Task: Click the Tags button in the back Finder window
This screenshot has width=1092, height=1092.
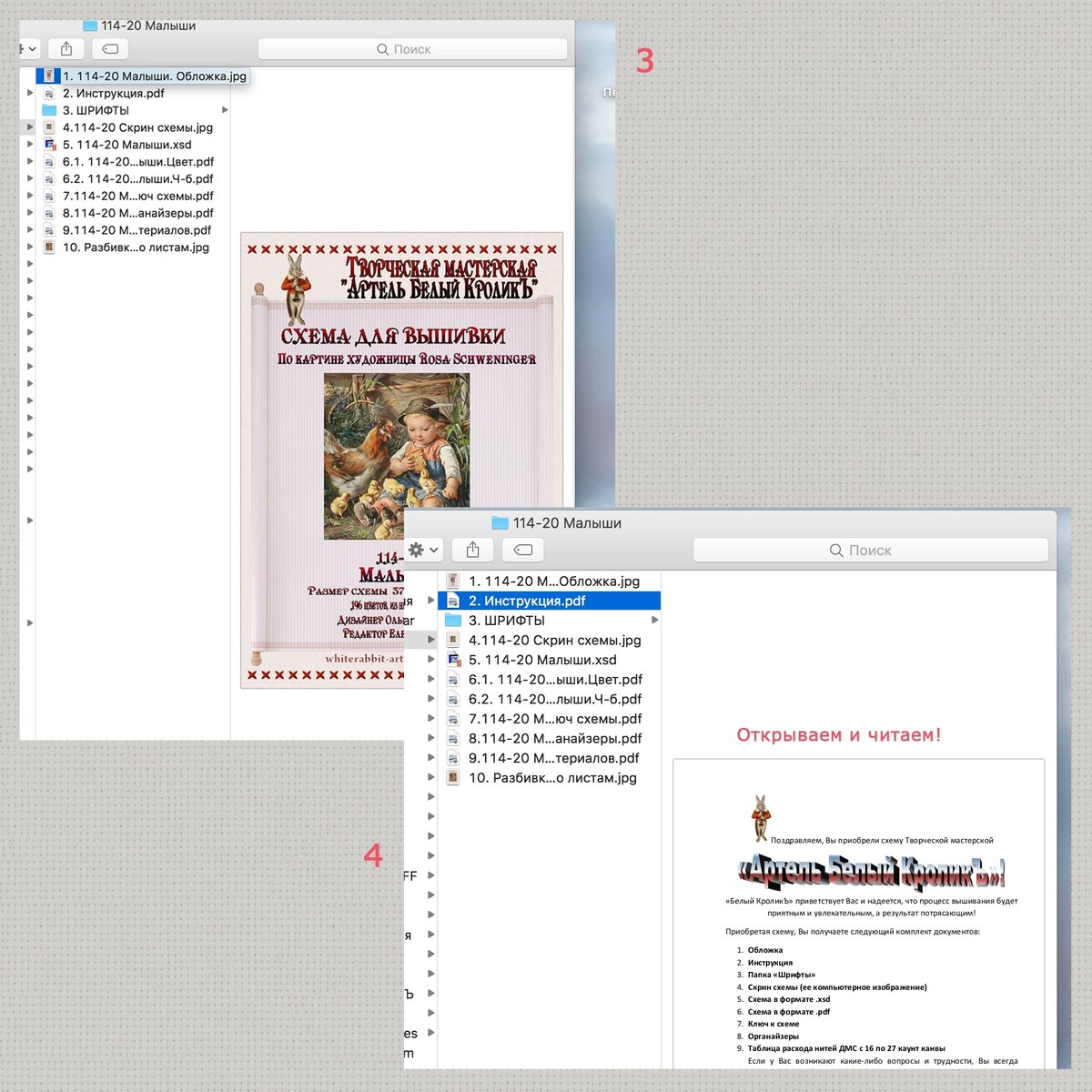Action: 110,49
